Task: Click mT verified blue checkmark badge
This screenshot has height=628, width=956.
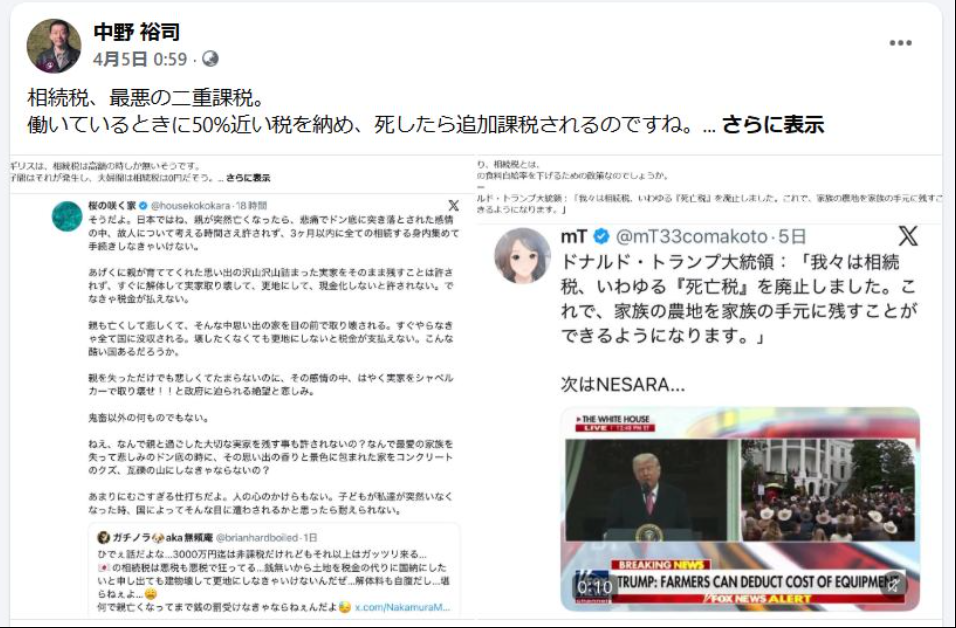Action: [x=601, y=236]
